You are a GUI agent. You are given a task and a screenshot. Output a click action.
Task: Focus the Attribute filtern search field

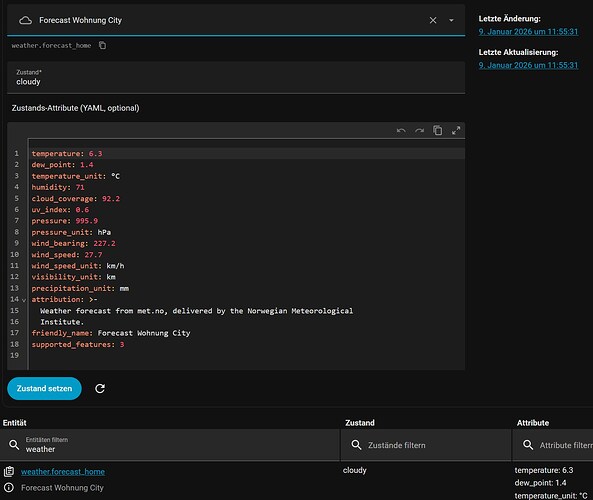click(x=553, y=445)
